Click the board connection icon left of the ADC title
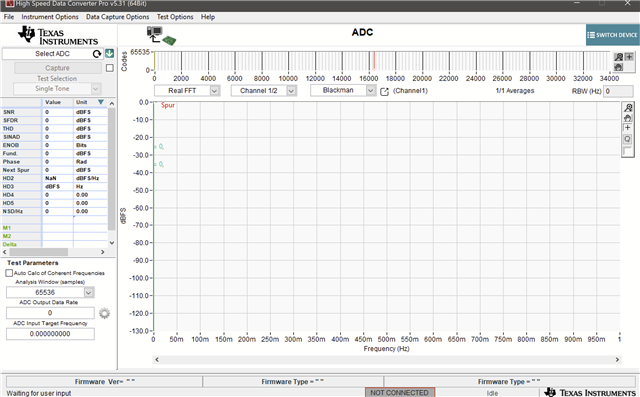Image resolution: width=640 pixels, height=397 pixels. pyautogui.click(x=161, y=35)
